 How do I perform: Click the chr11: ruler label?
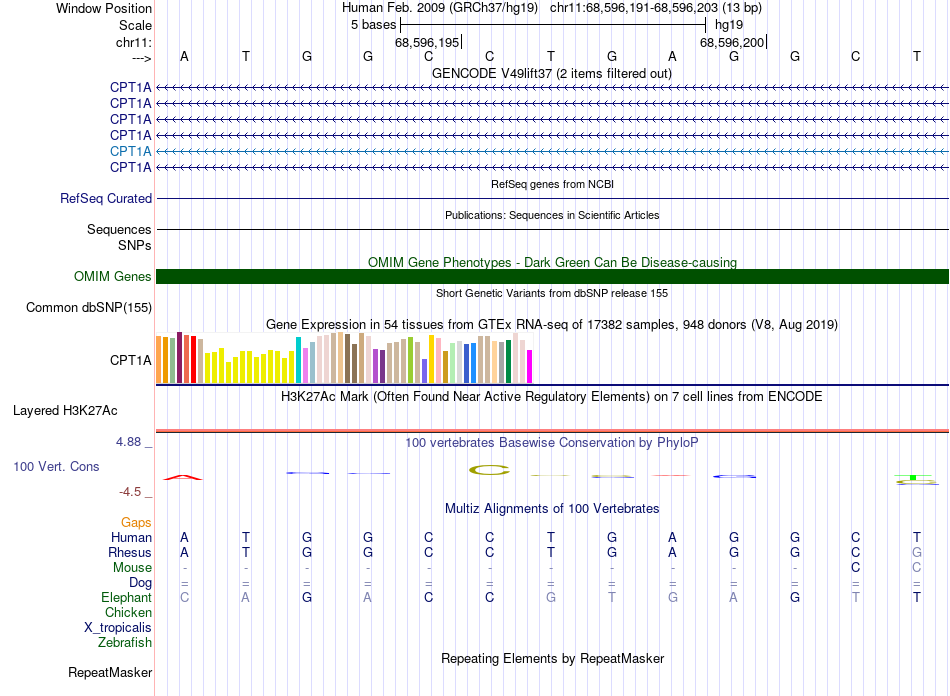(x=133, y=42)
